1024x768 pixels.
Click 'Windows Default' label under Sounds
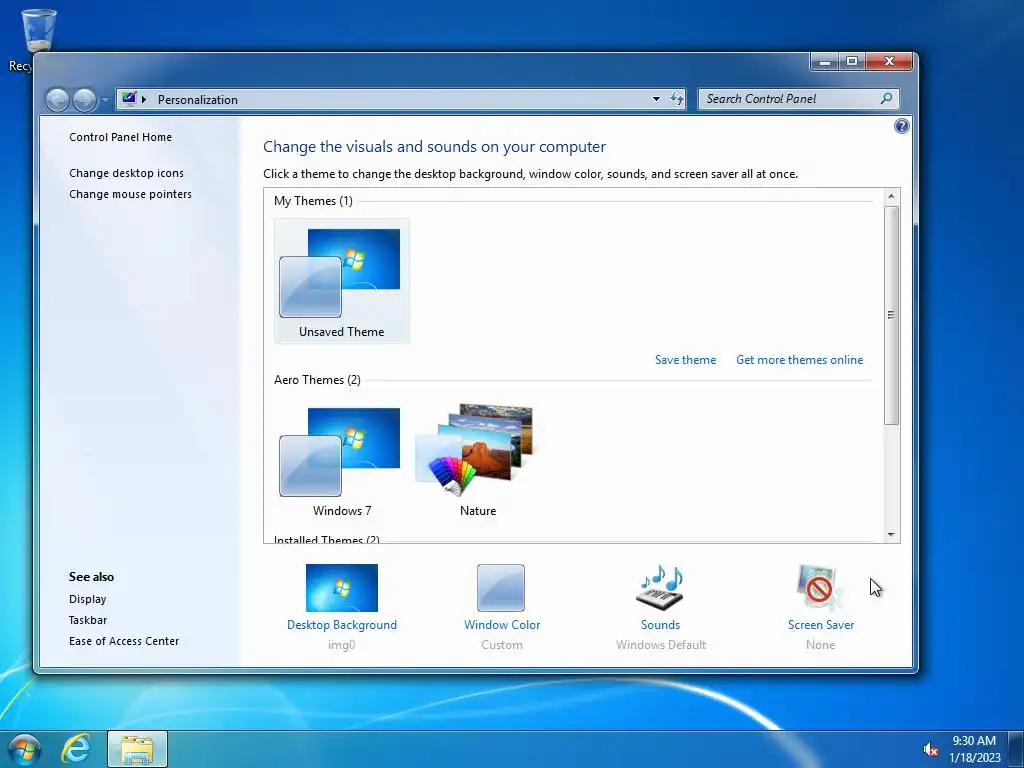pos(660,645)
